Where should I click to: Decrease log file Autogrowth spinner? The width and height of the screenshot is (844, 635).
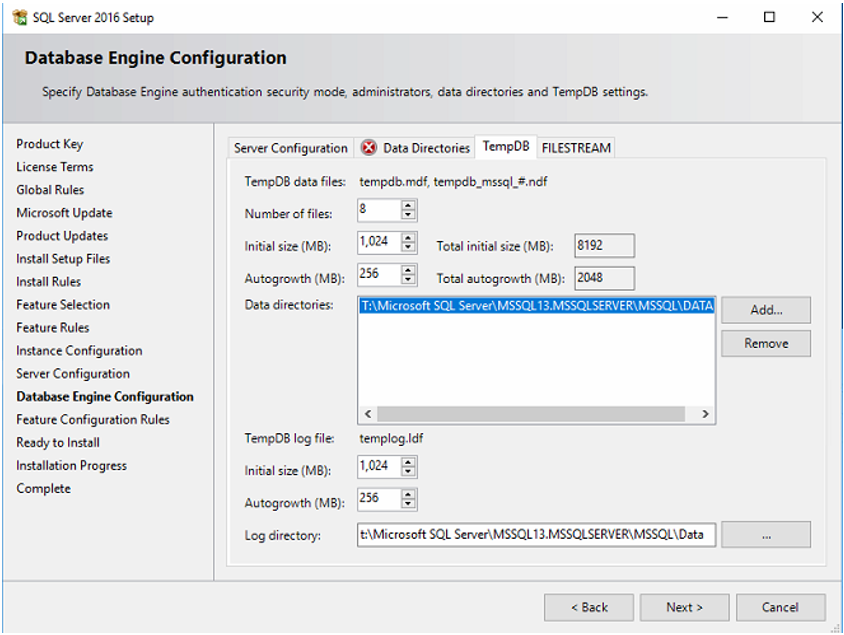coord(409,504)
